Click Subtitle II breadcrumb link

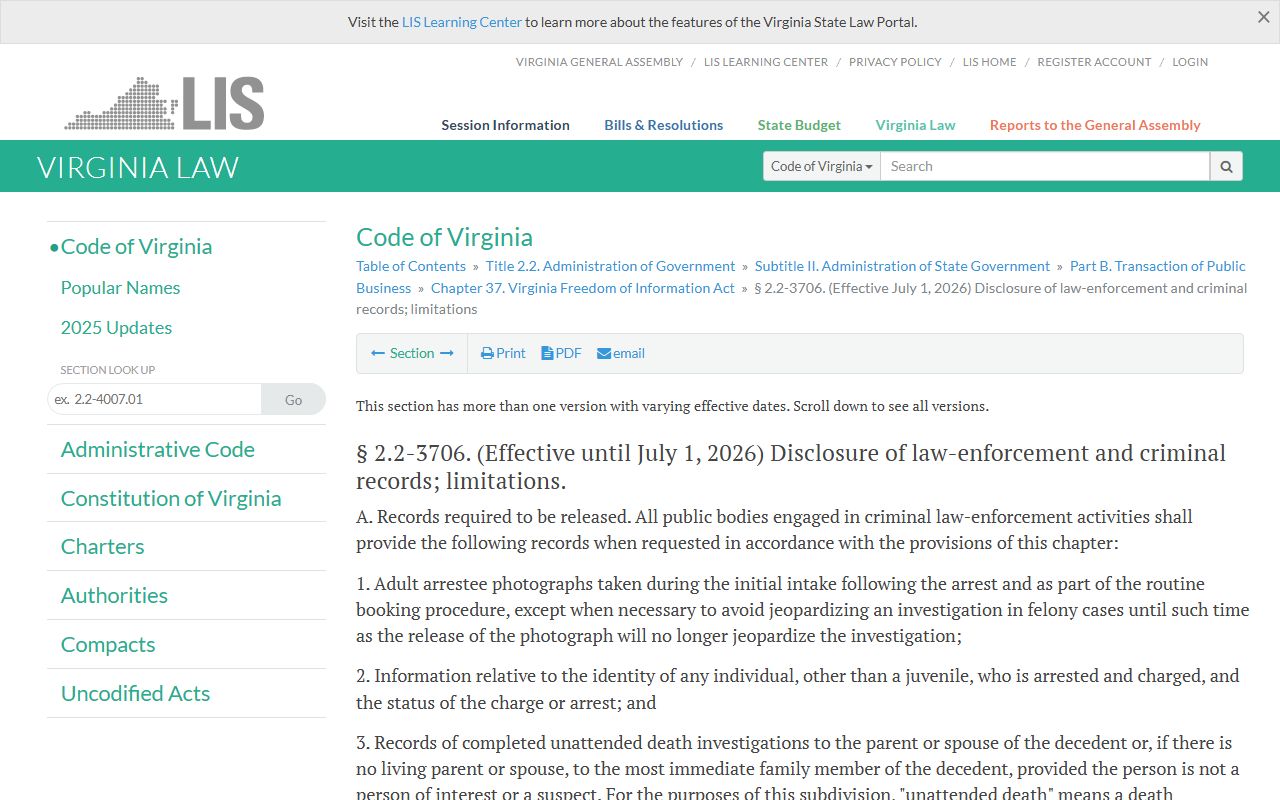click(902, 266)
